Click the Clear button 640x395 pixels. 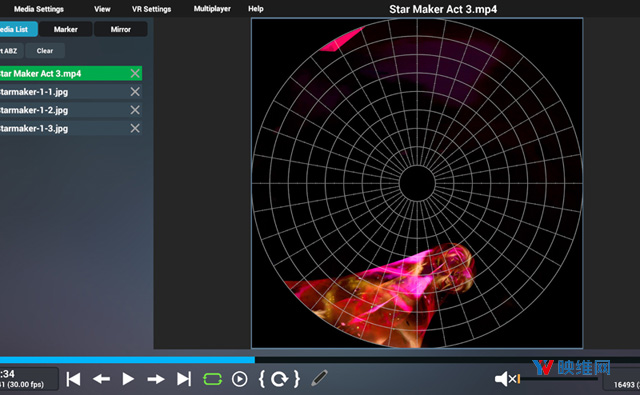pyautogui.click(x=45, y=51)
